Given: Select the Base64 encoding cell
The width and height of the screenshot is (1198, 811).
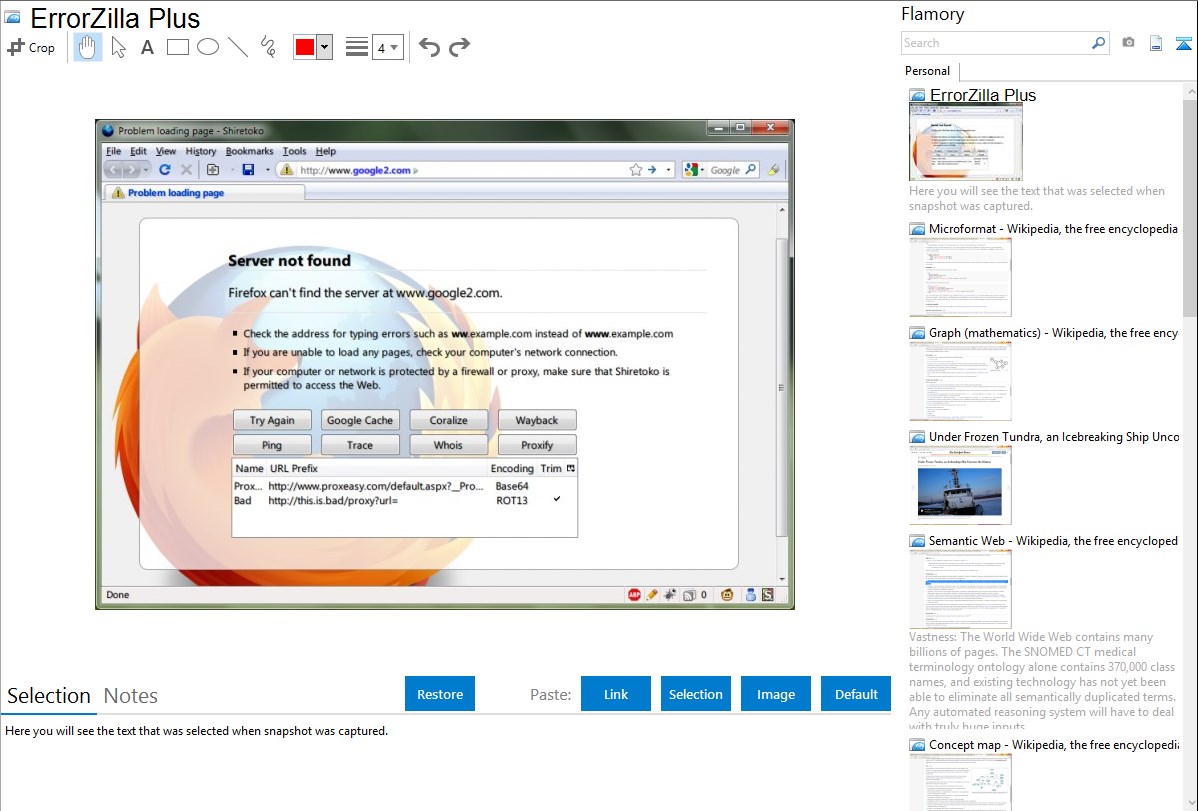Looking at the screenshot, I should (x=512, y=486).
